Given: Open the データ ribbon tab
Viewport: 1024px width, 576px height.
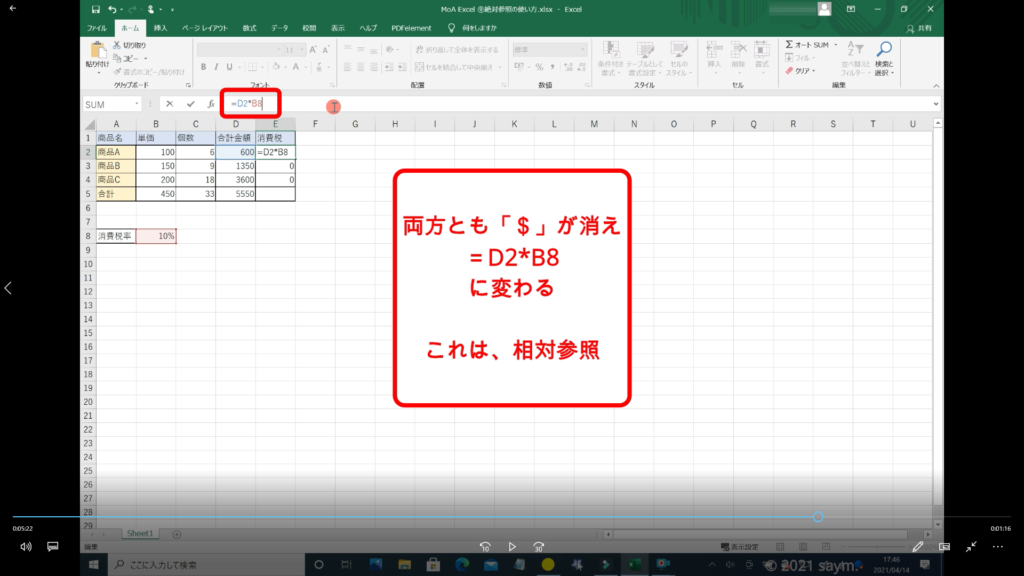Looking at the screenshot, I should pyautogui.click(x=279, y=28).
